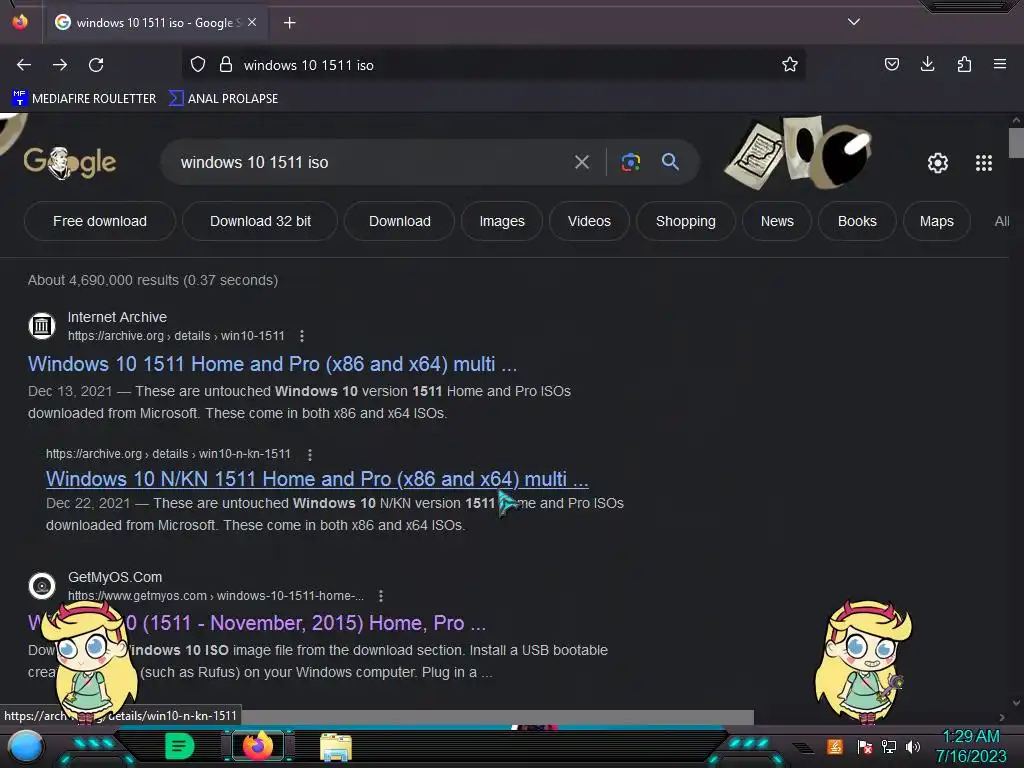Screen dimensions: 1024x768
Task: Switch to Shopping results
Action: [686, 221]
